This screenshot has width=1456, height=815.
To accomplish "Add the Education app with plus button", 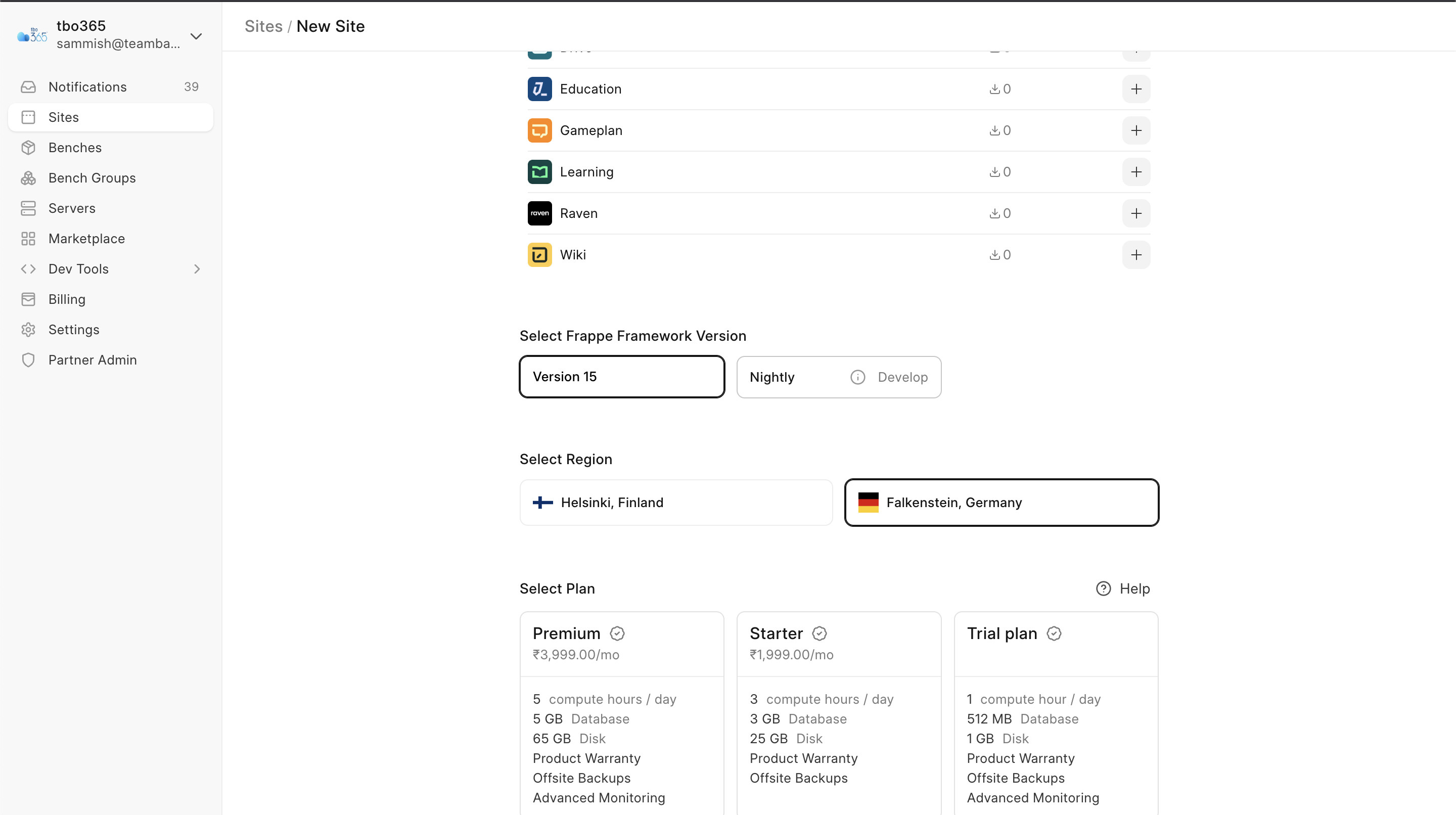I will click(x=1136, y=89).
